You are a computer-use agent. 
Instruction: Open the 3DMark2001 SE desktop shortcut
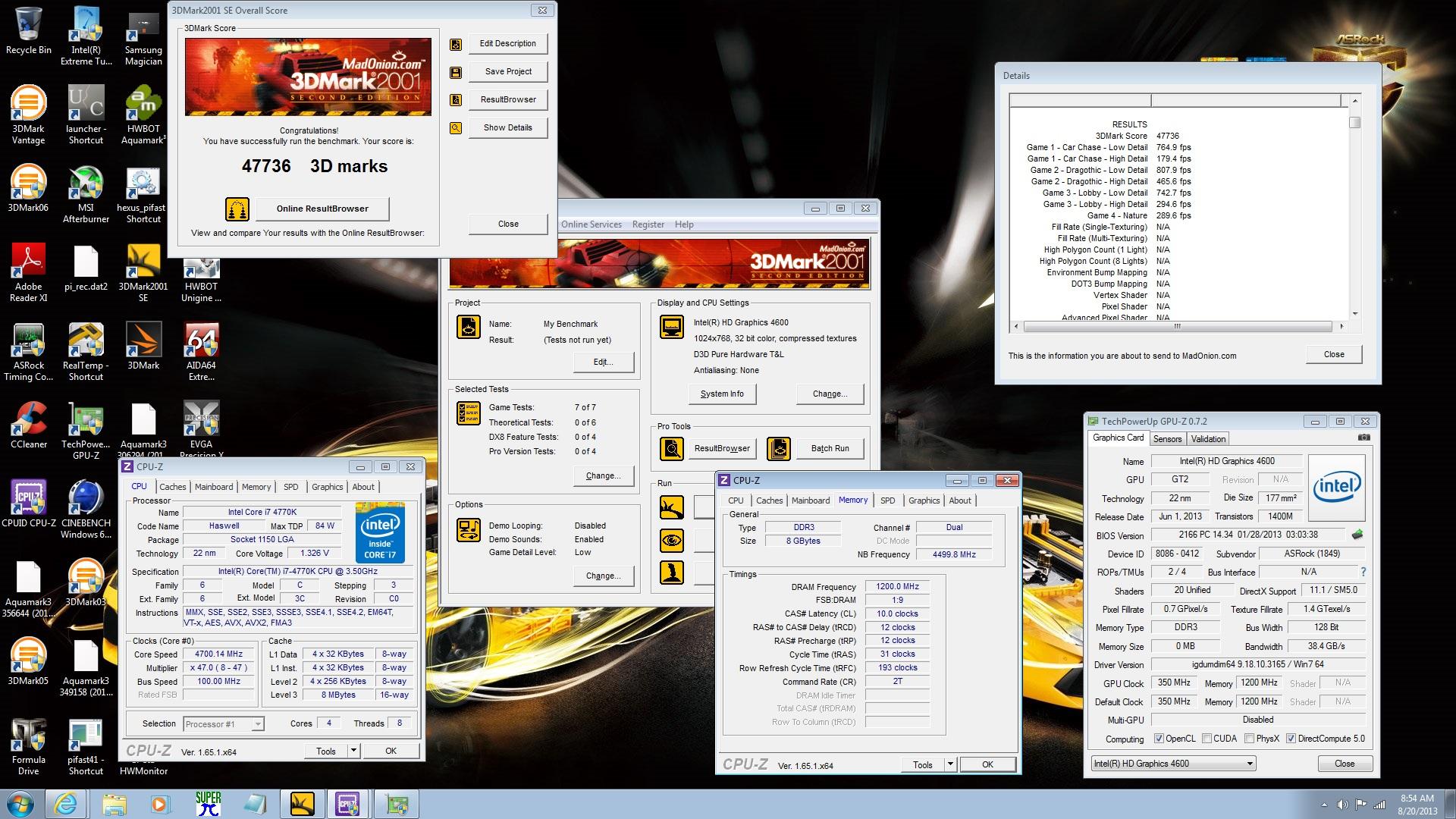pyautogui.click(x=143, y=272)
